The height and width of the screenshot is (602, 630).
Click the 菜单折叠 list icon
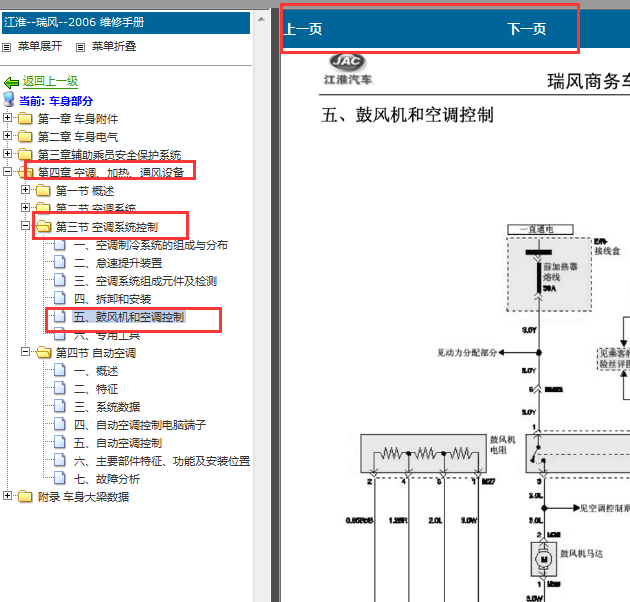[80, 47]
